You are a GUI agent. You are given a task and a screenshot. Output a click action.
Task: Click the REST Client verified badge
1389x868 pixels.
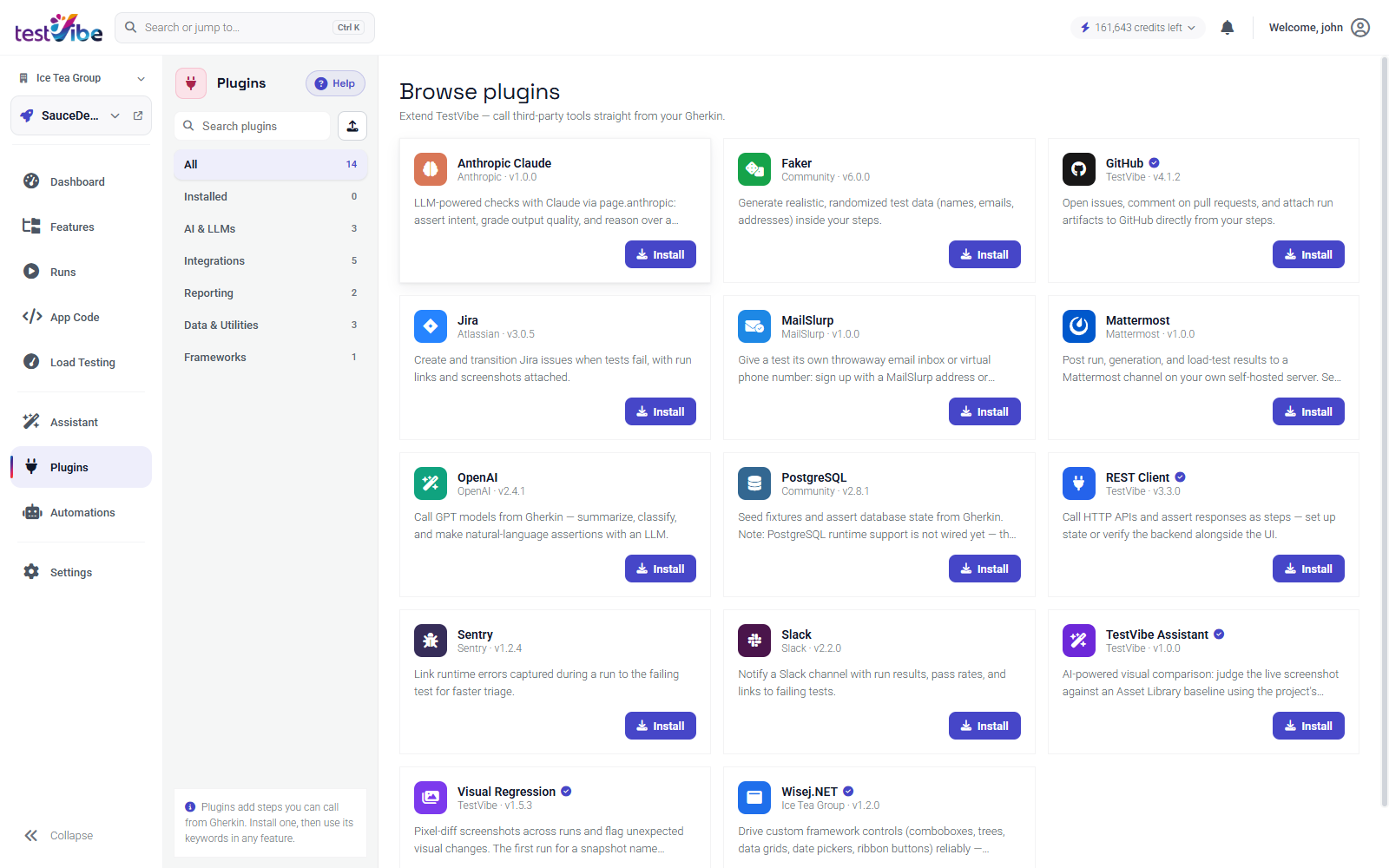tap(1181, 477)
